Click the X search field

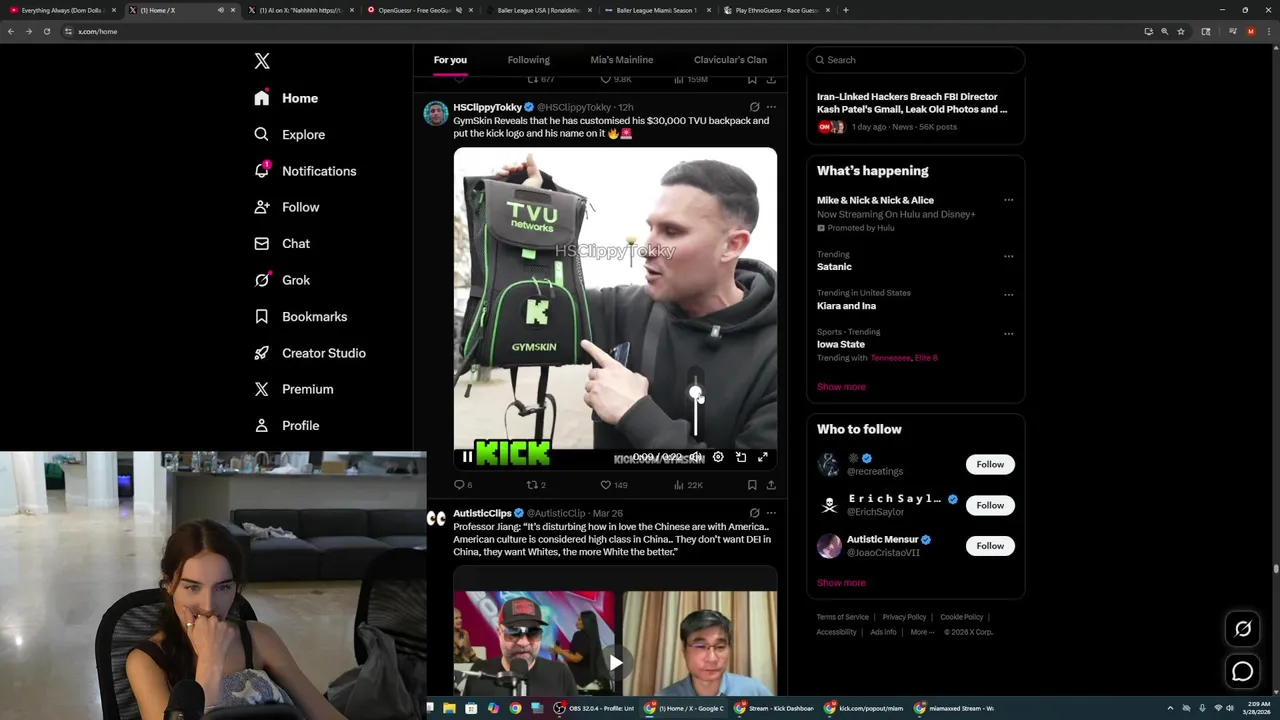(916, 60)
